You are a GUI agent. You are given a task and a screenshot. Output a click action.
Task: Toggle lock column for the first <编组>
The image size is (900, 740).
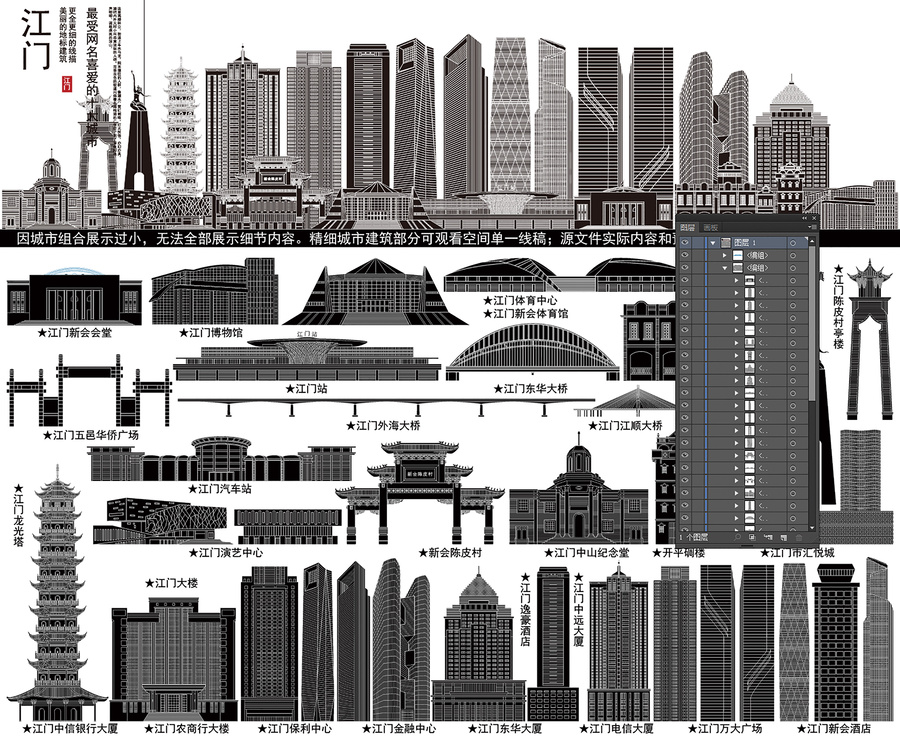tap(698, 255)
